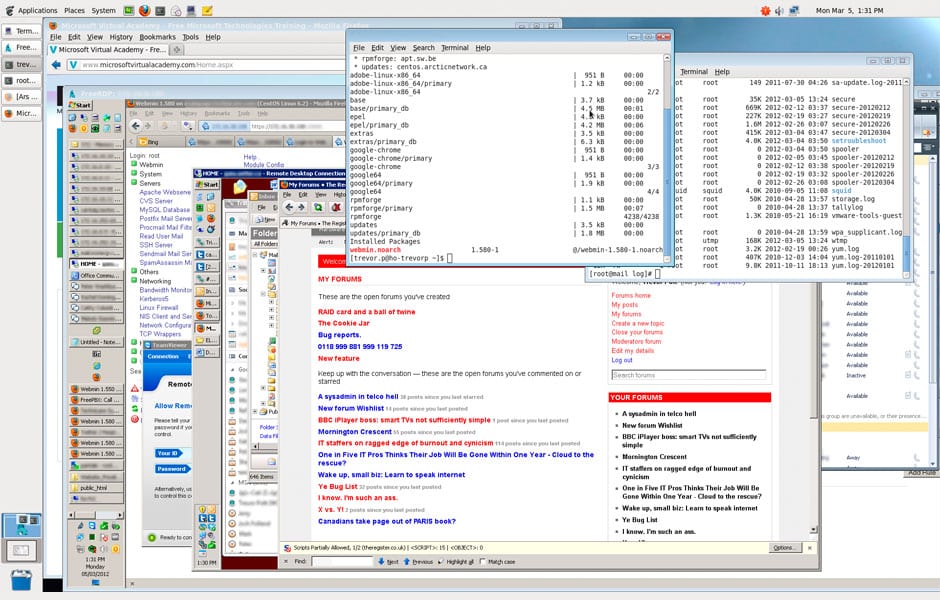This screenshot has height=600, width=940.
Task: Click the Start button in FreeRDP window
Action: tap(79, 105)
